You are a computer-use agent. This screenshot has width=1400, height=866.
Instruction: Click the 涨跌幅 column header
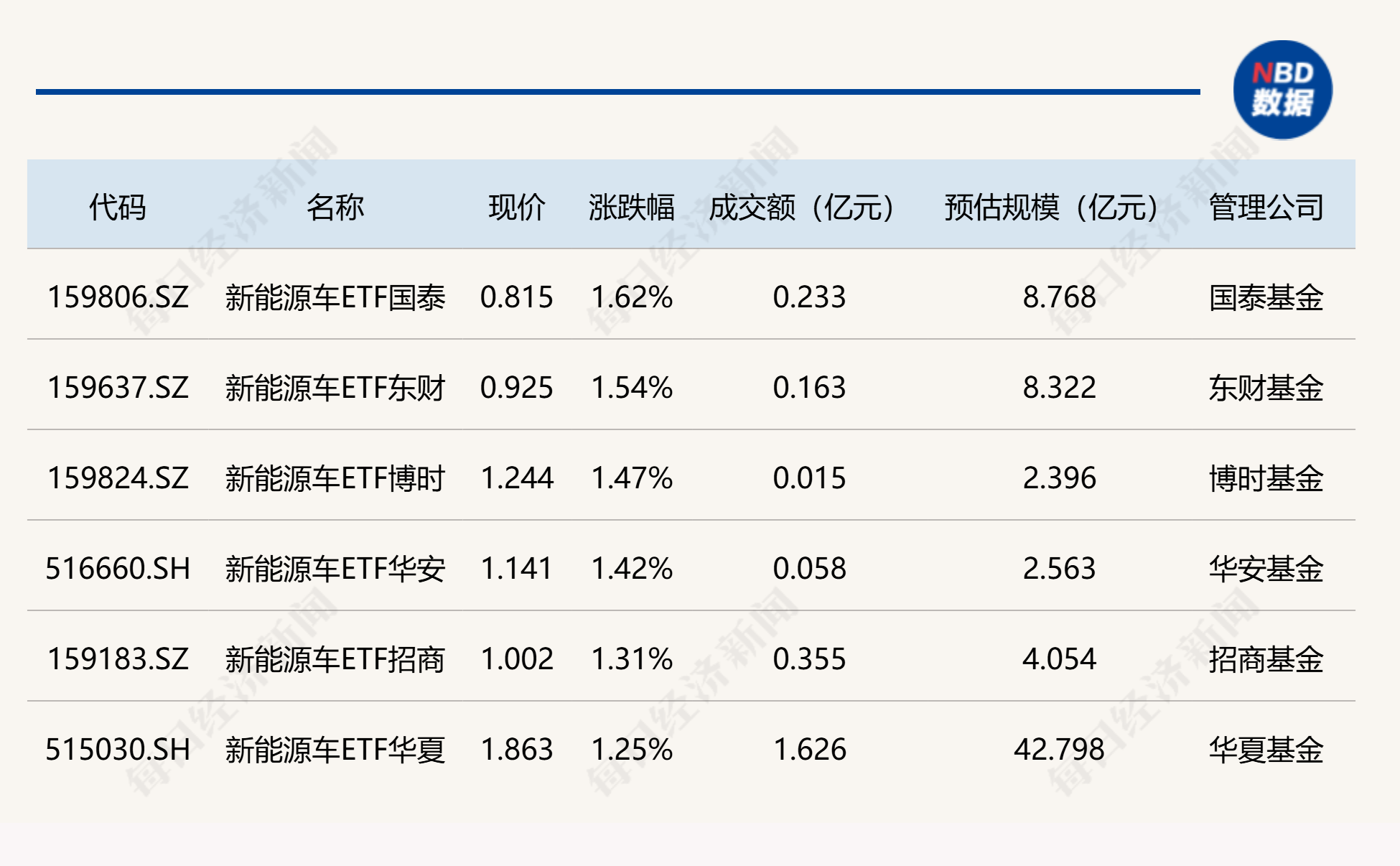point(631,208)
